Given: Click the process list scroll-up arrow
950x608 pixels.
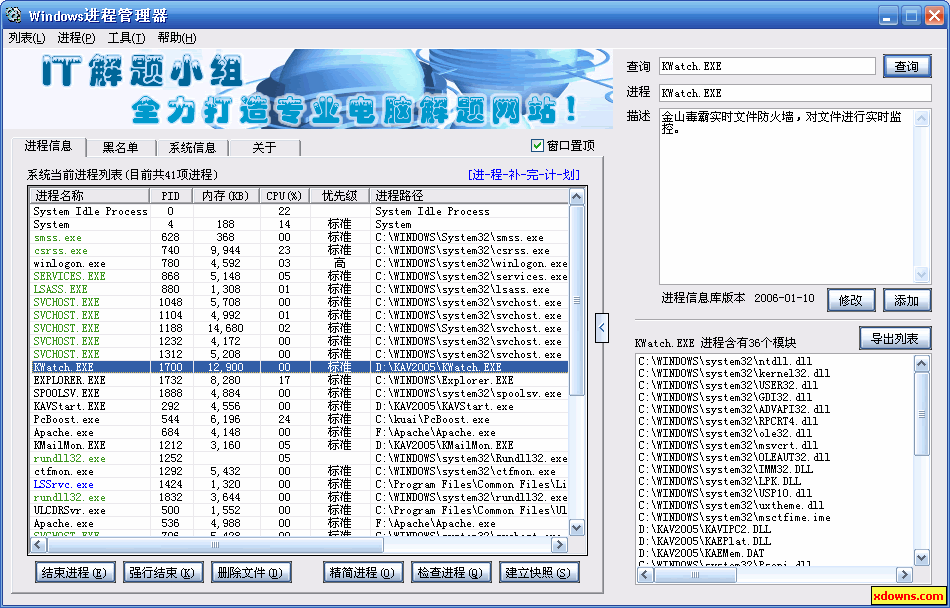Looking at the screenshot, I should [576, 196].
